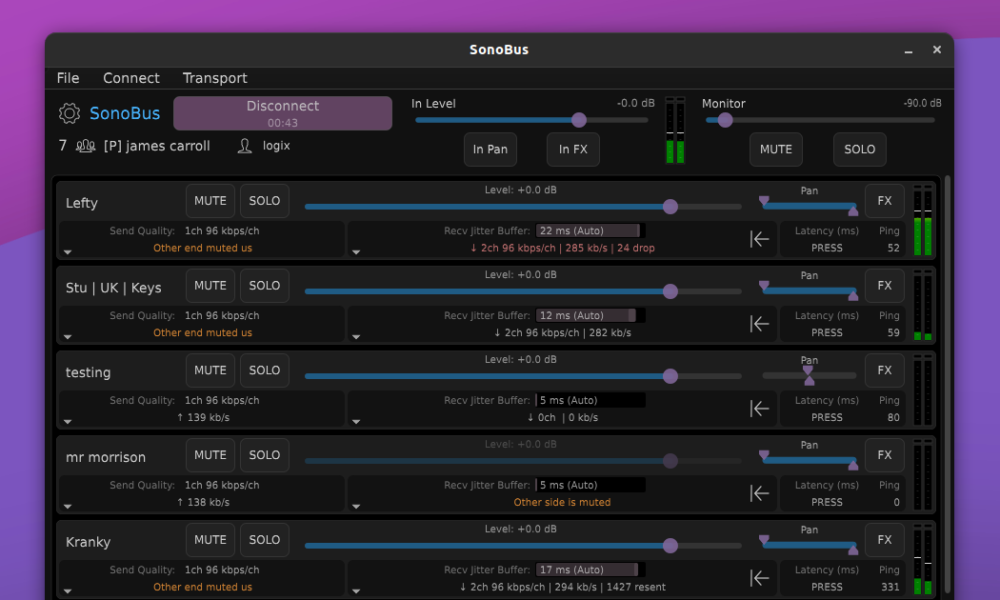Viewport: 1000px width, 600px height.
Task: Click the user icon next to logix
Action: [244, 146]
